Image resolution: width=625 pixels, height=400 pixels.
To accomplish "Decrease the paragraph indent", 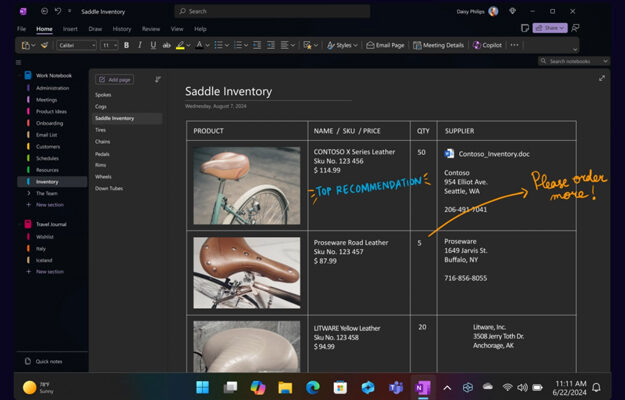I will coord(257,45).
